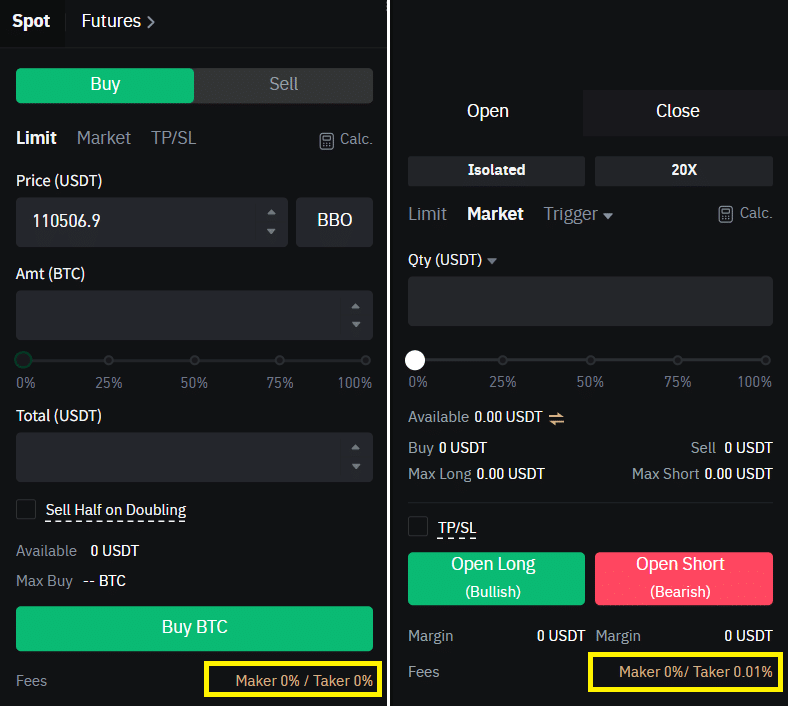Viewport: 788px width, 706px height.
Task: Decrease price with the down stepper arrow
Action: tap(271, 231)
